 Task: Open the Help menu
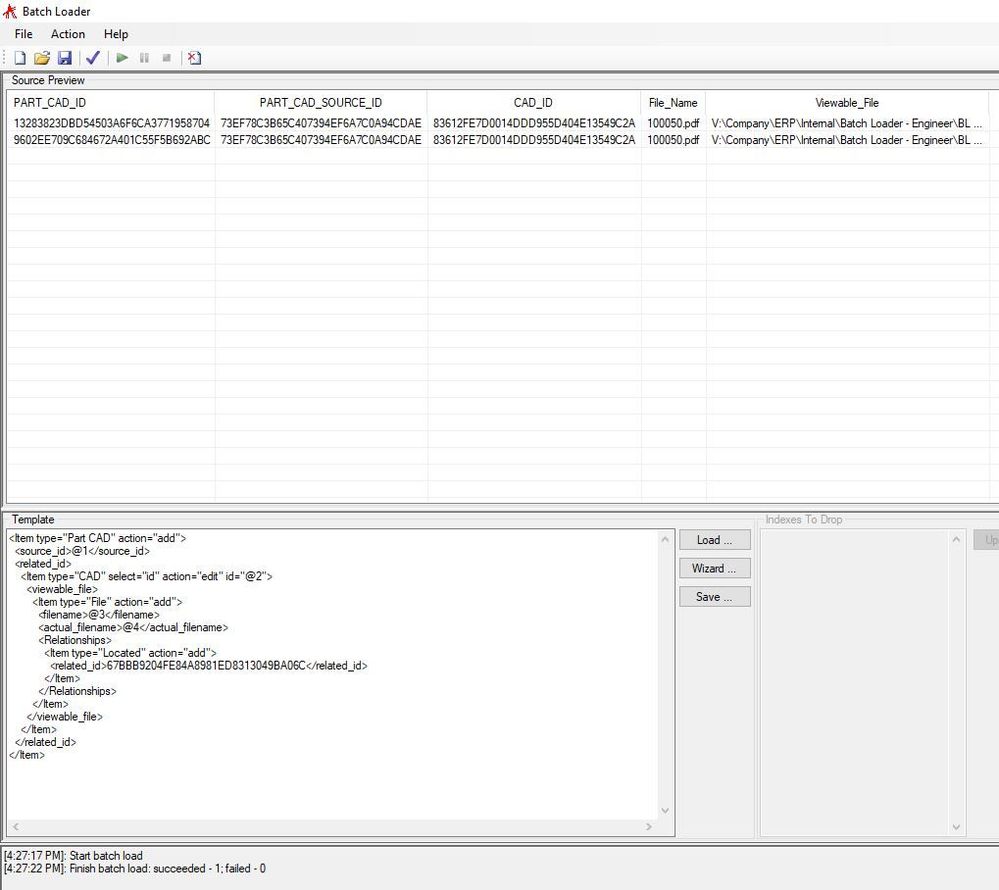116,34
